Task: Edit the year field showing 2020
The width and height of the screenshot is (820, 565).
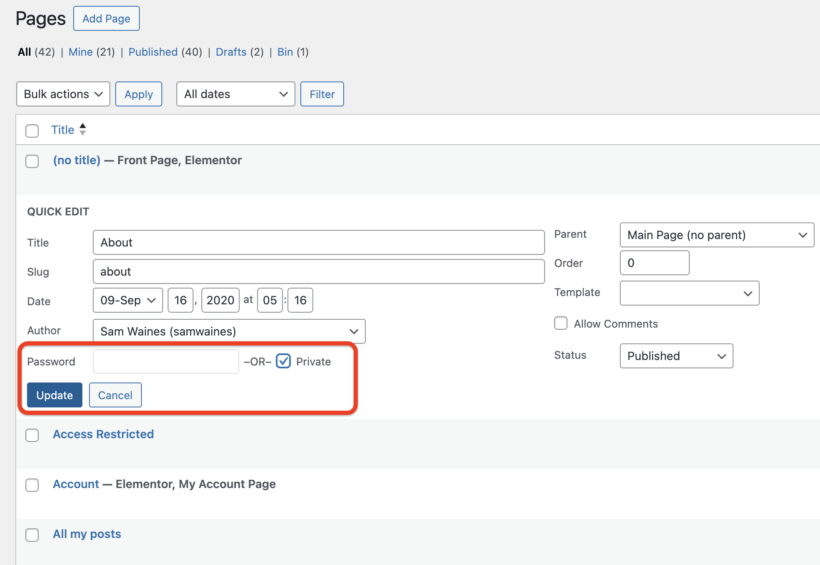Action: [220, 300]
